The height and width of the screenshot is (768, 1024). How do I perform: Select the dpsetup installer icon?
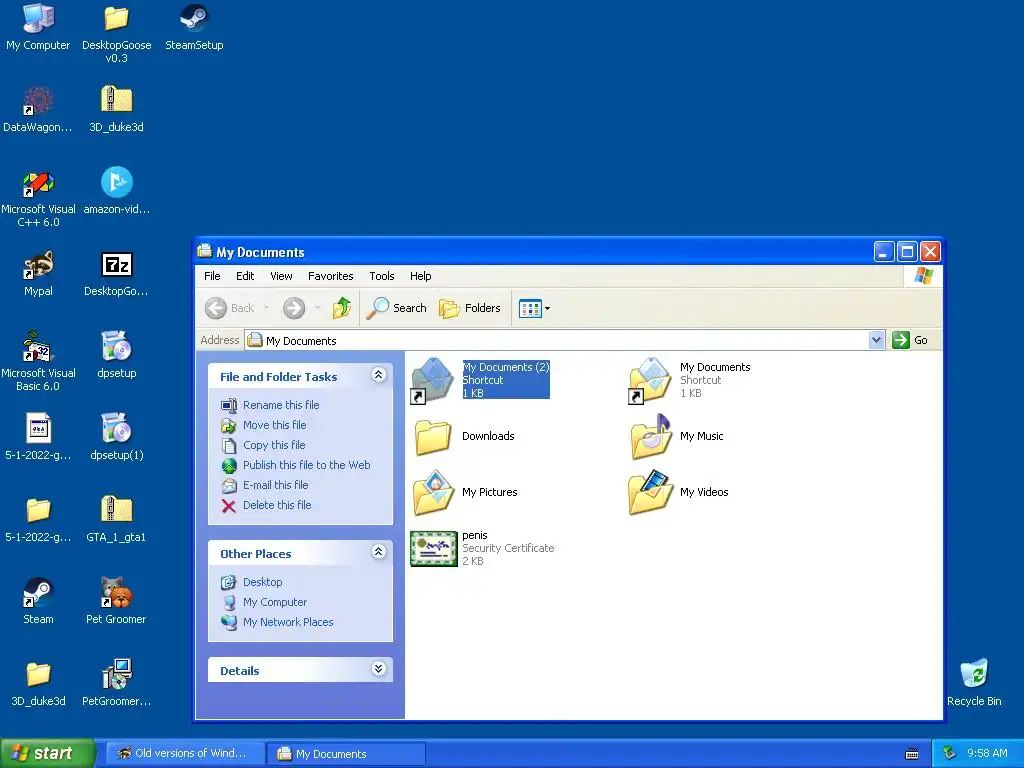pyautogui.click(x=116, y=355)
